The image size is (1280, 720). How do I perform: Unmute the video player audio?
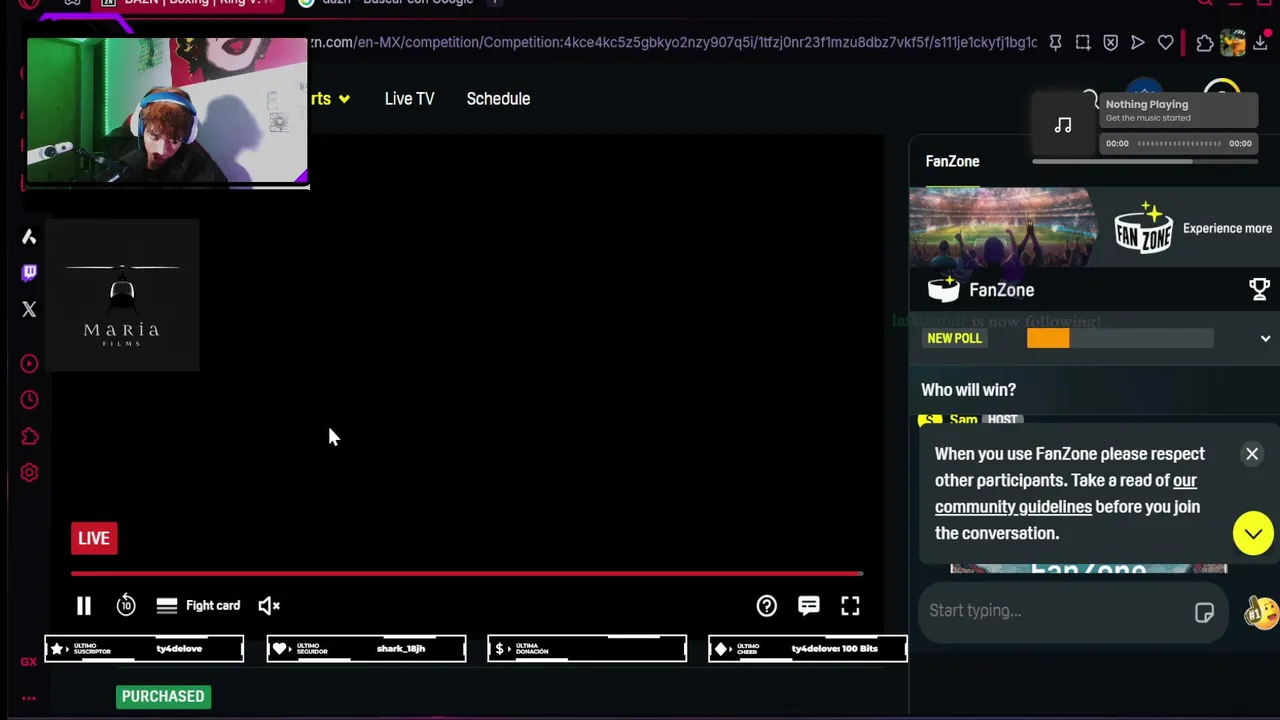[x=269, y=605]
